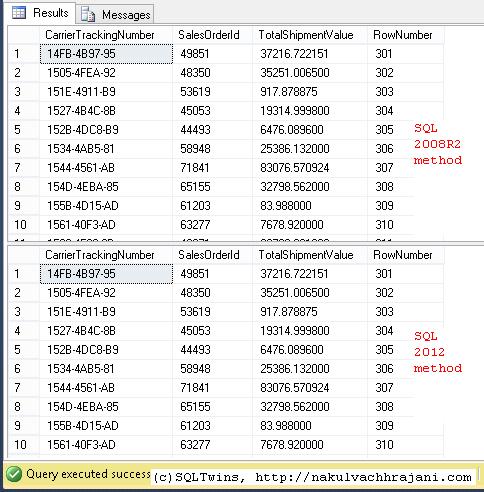Select cell 1561-40F3-AD in top grid
Viewport: 484px width, 492px height.
click(x=106, y=225)
